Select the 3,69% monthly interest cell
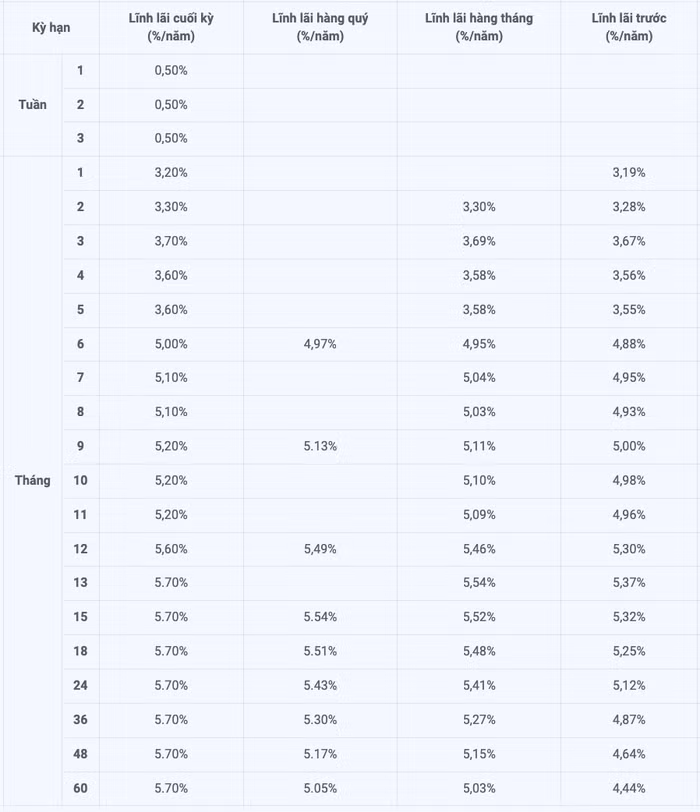The width and height of the screenshot is (700, 812). [x=479, y=241]
